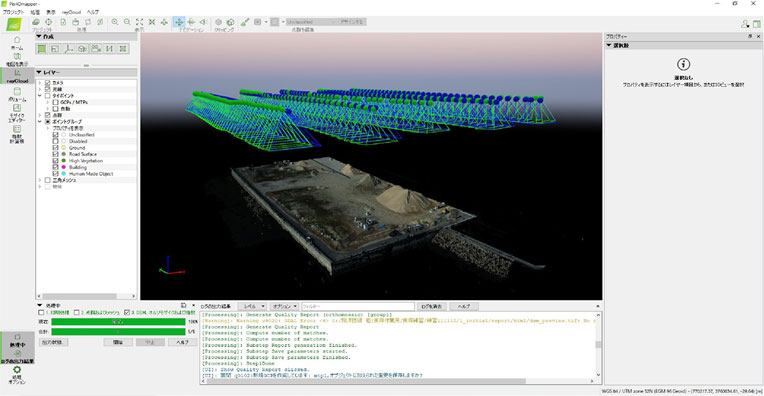Open the 処理 process menu

click(x=35, y=12)
